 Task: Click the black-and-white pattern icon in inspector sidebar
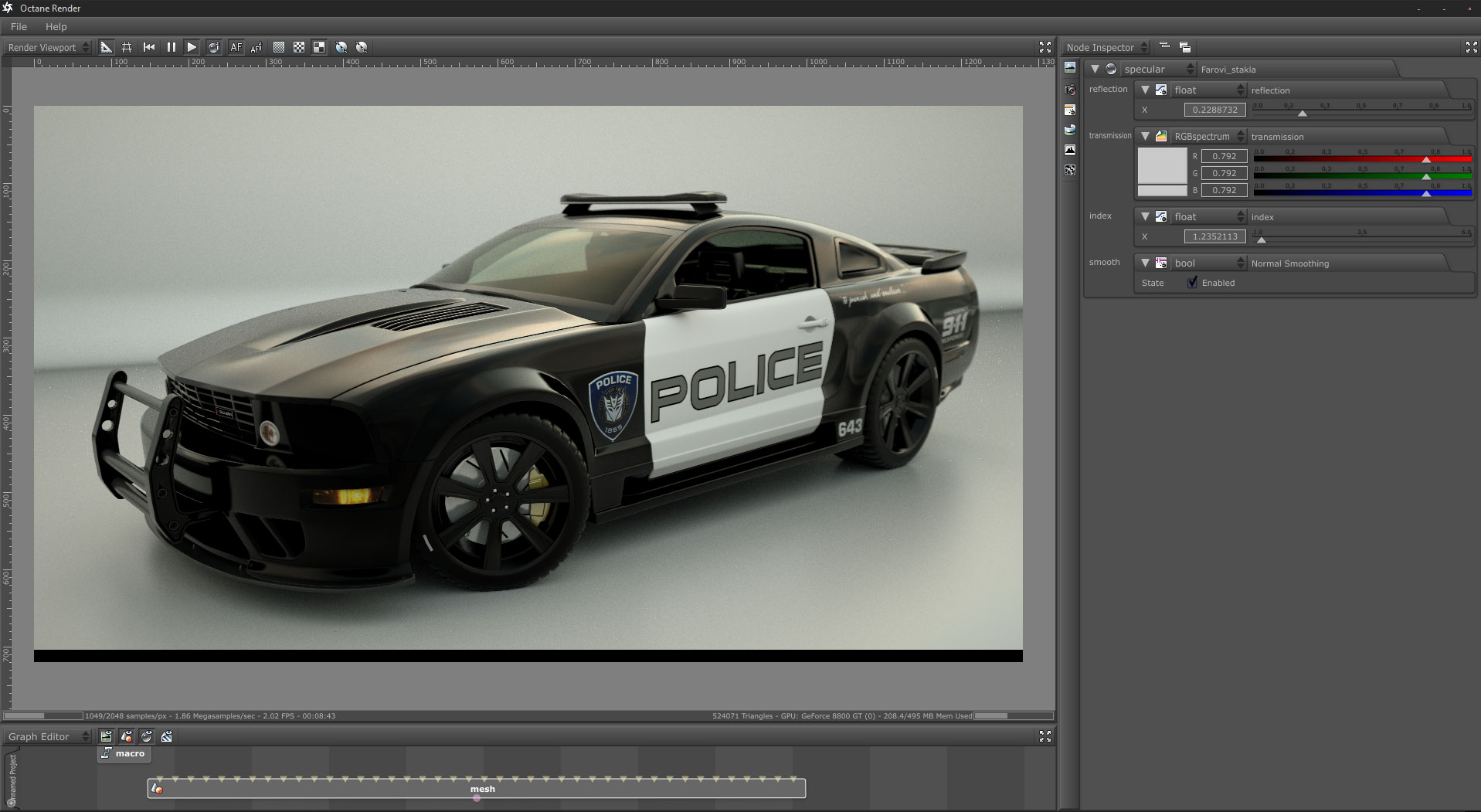coord(1070,170)
